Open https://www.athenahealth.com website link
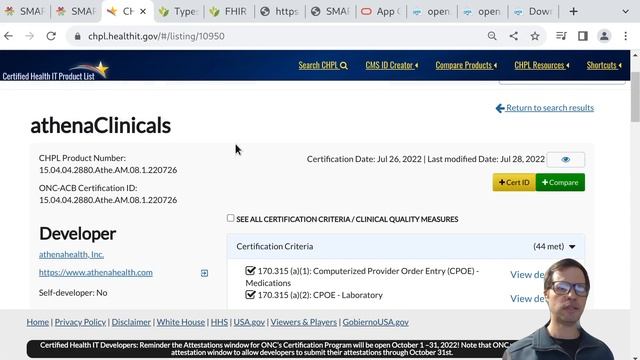The image size is (640, 360). pyautogui.click(x=96, y=273)
